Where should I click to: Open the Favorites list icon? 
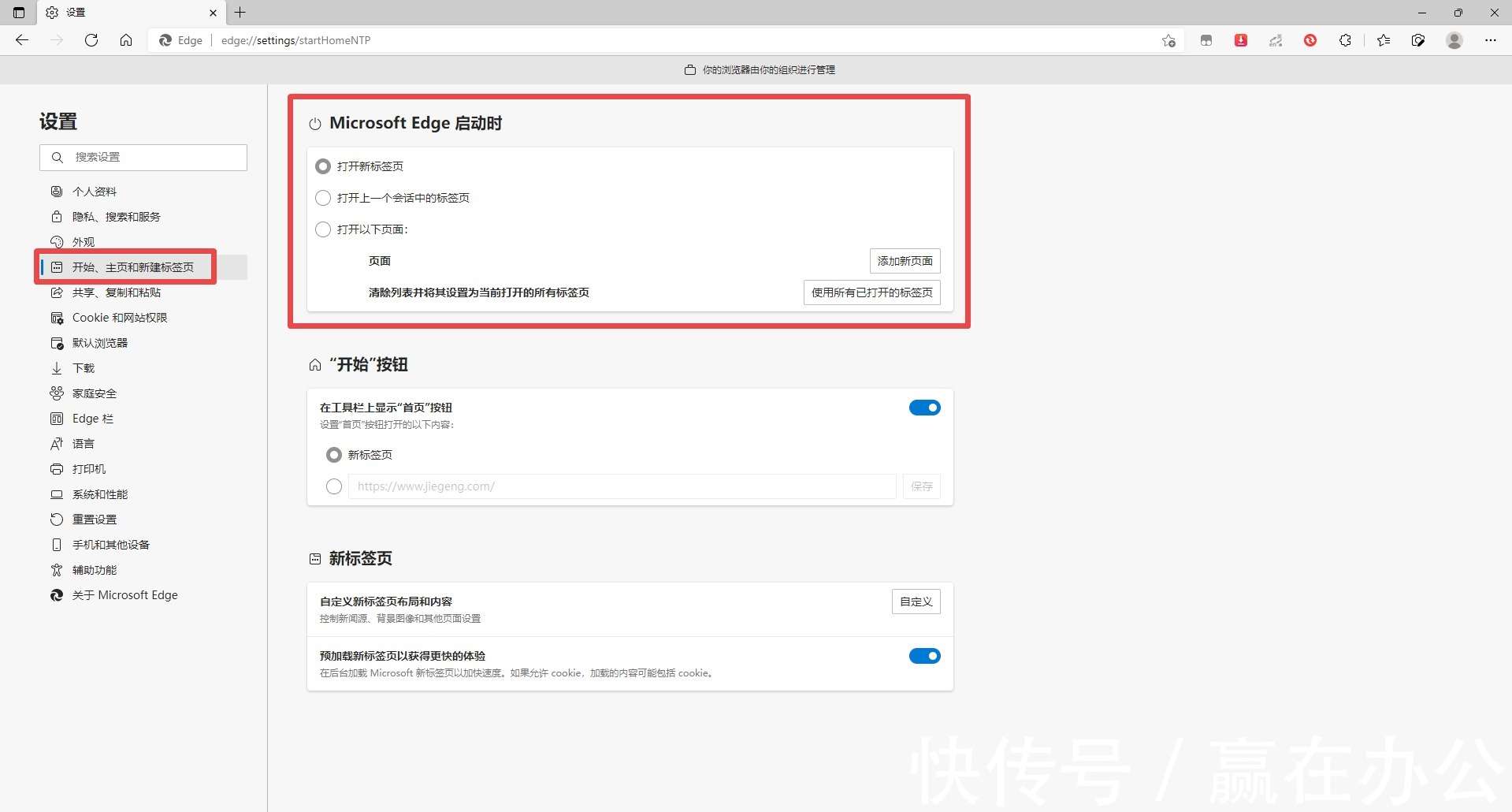point(1384,40)
